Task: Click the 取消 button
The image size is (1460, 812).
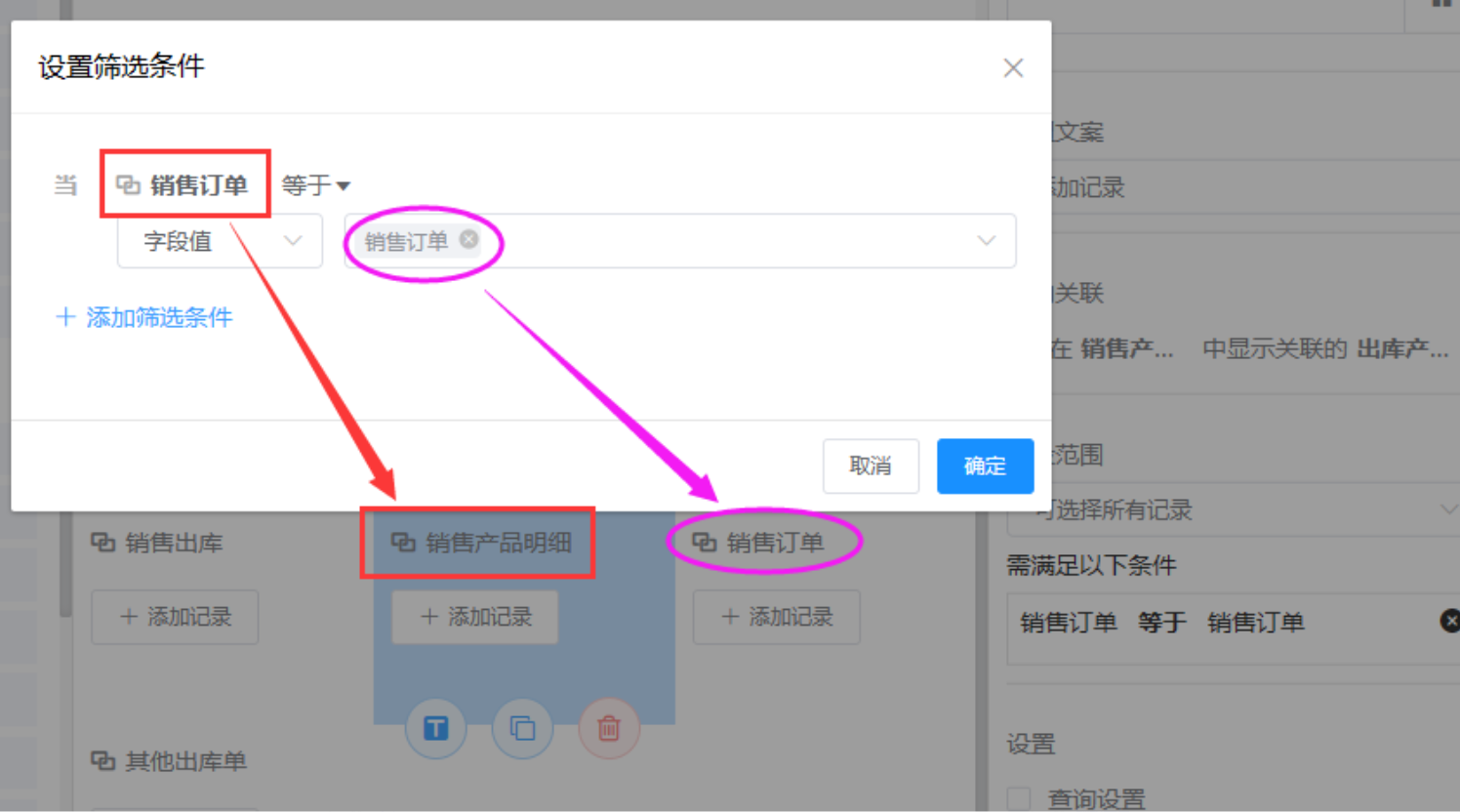Action: click(x=871, y=466)
